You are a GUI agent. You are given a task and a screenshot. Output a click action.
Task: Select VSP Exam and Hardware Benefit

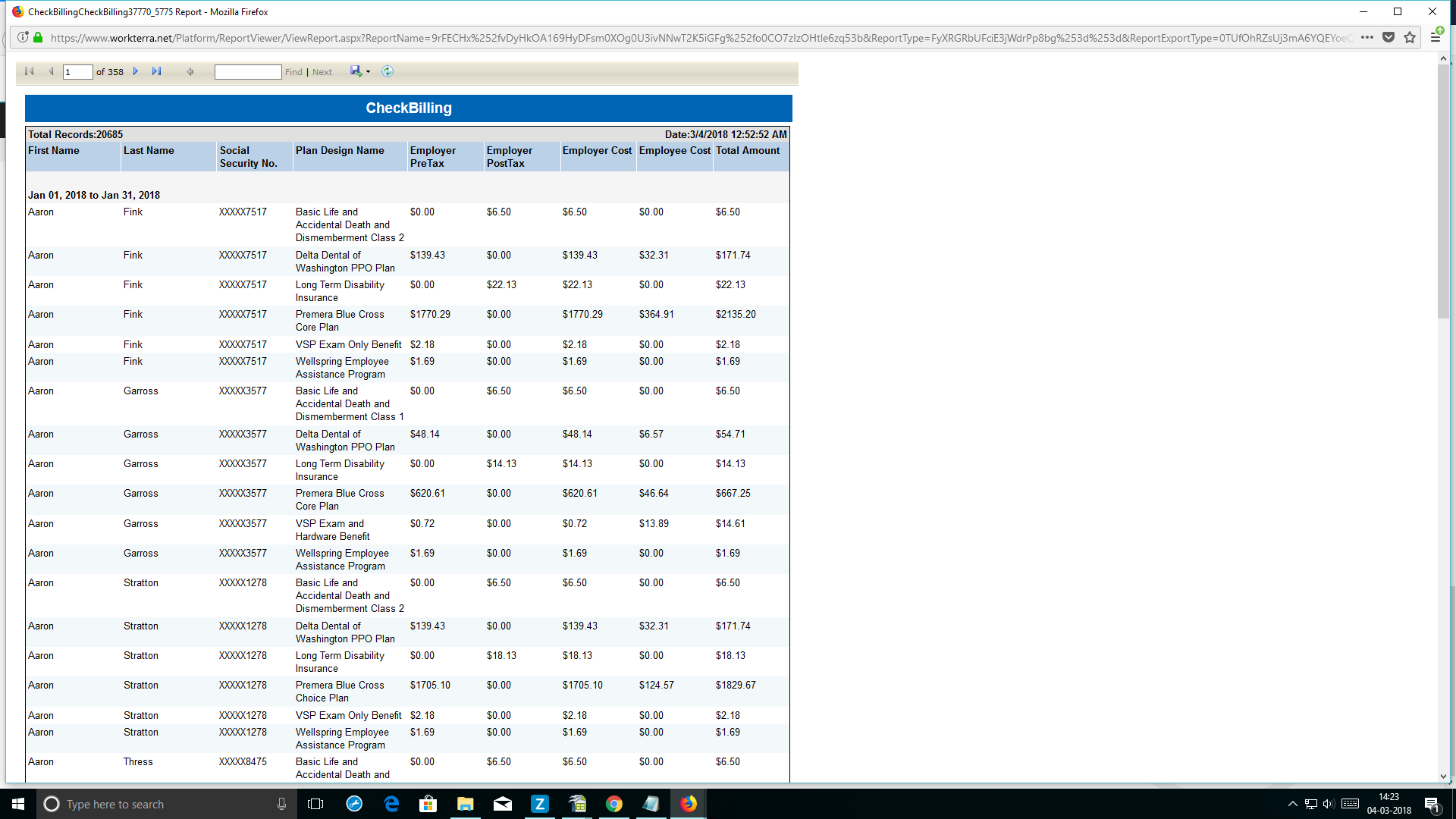tap(333, 530)
